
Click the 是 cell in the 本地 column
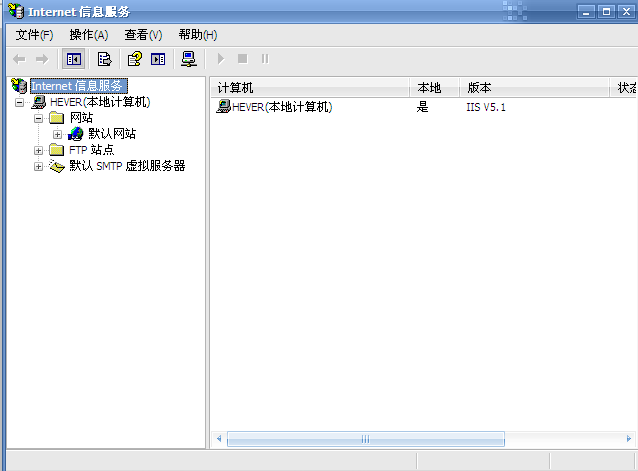click(x=422, y=107)
